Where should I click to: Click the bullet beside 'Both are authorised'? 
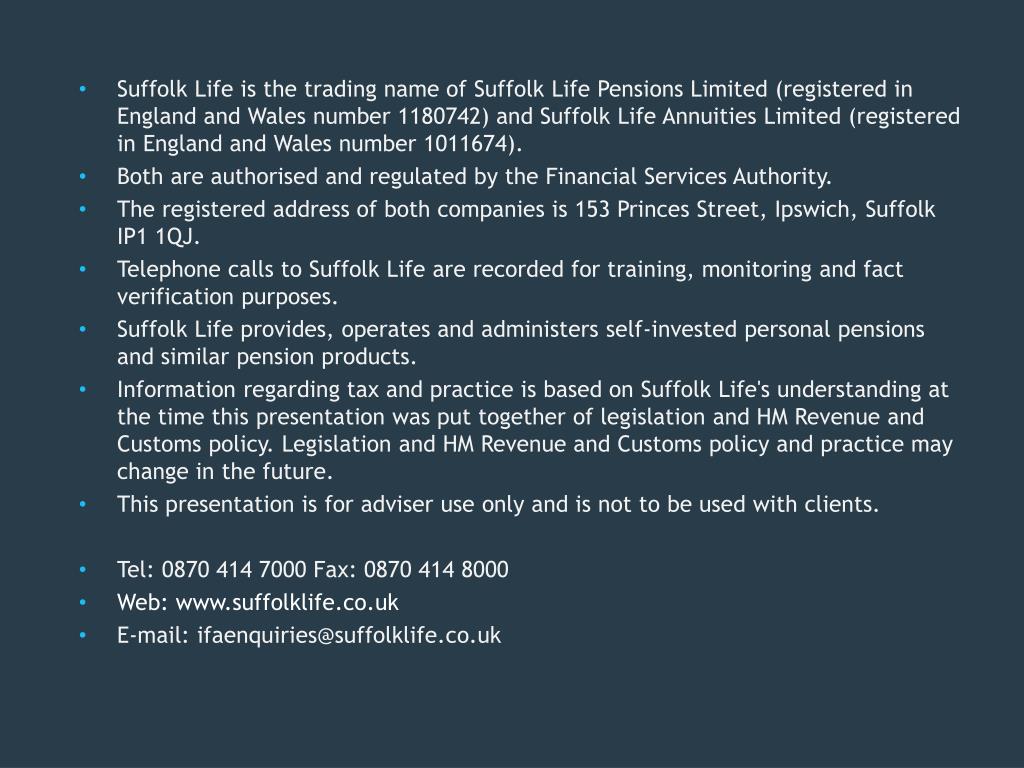tap(82, 176)
